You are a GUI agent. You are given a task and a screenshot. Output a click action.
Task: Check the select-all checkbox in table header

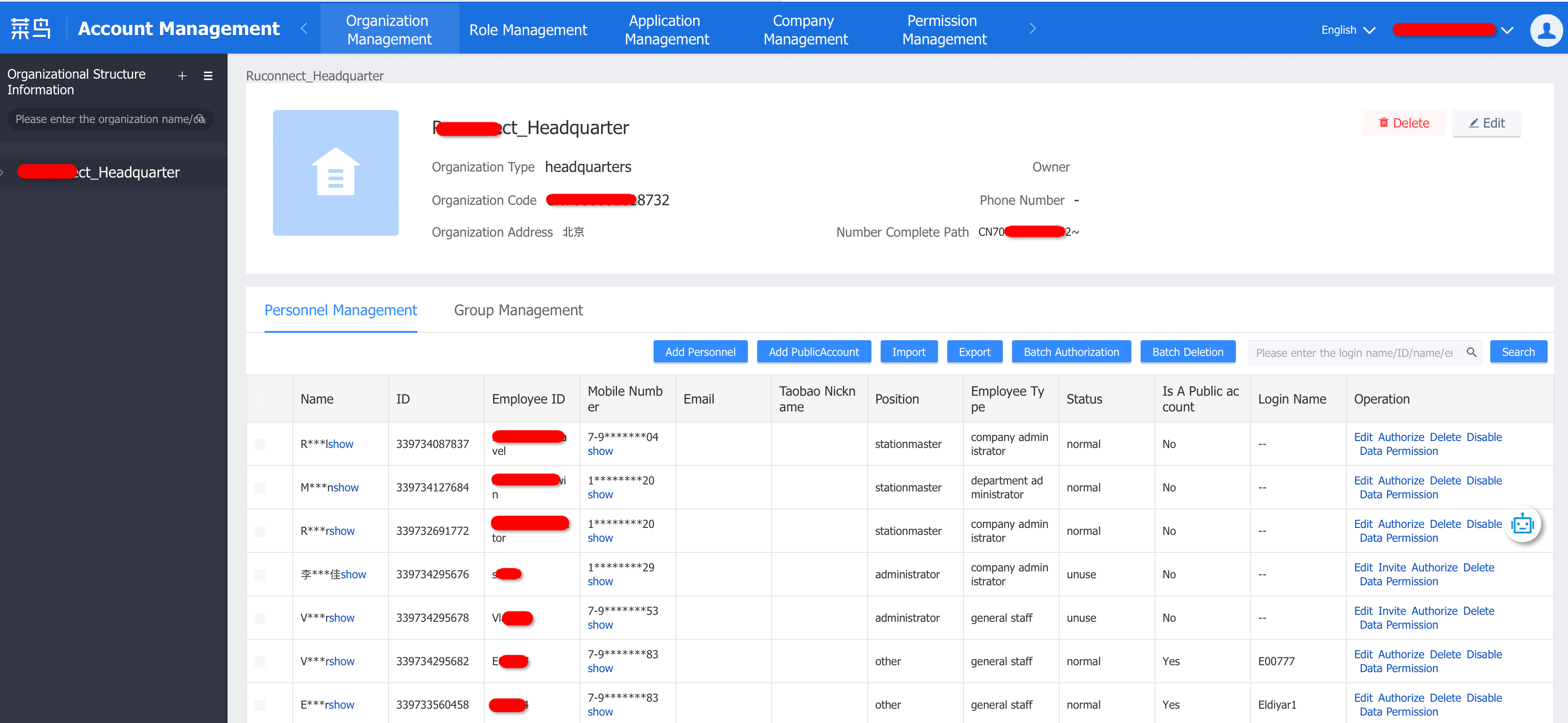click(260, 399)
